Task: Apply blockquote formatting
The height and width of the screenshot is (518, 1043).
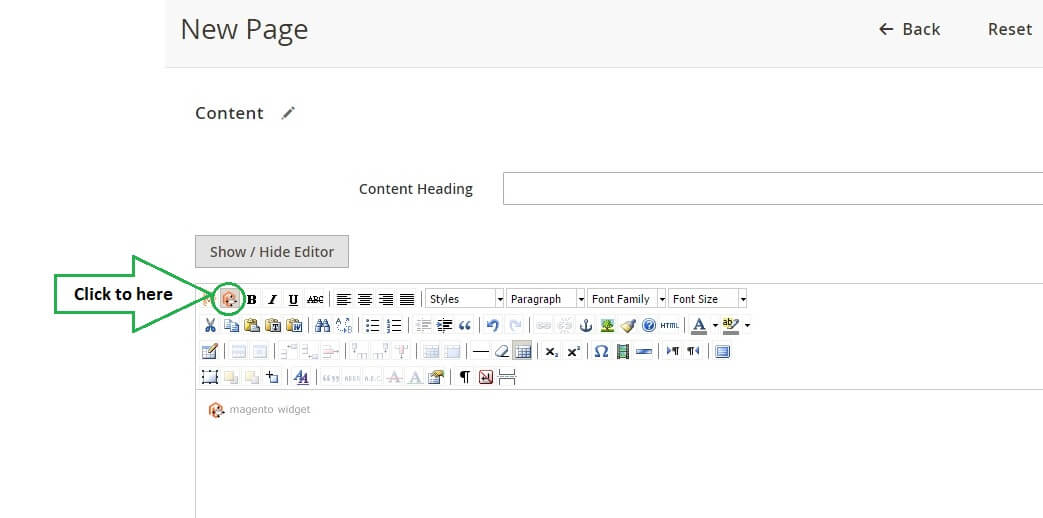Action: (x=465, y=325)
